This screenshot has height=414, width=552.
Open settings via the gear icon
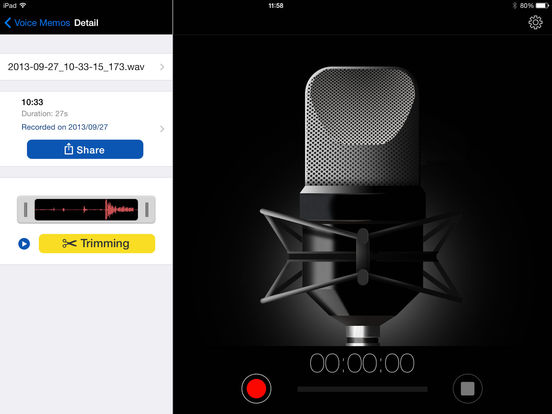coord(535,22)
